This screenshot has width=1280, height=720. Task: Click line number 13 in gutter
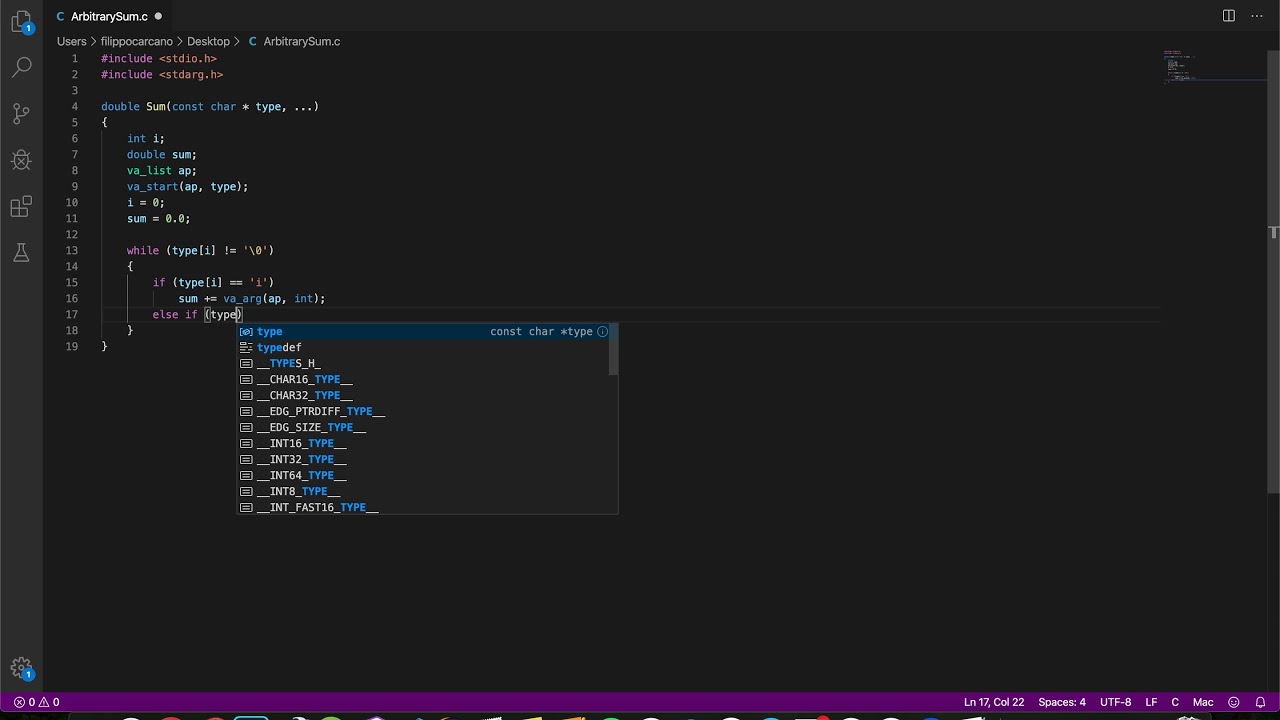click(72, 250)
